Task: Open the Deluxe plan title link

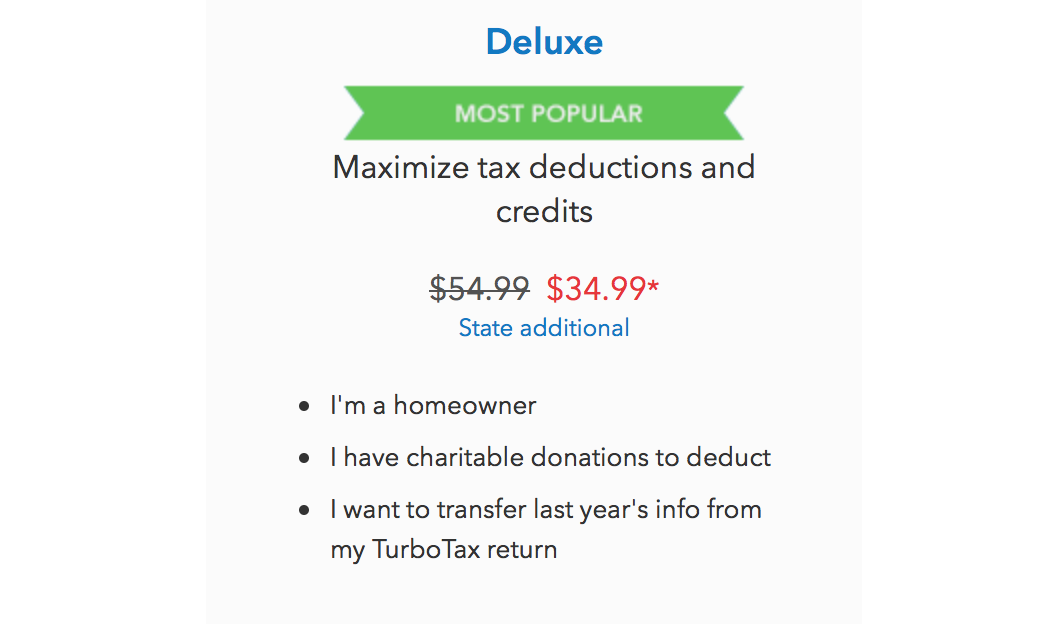Action: [x=544, y=42]
